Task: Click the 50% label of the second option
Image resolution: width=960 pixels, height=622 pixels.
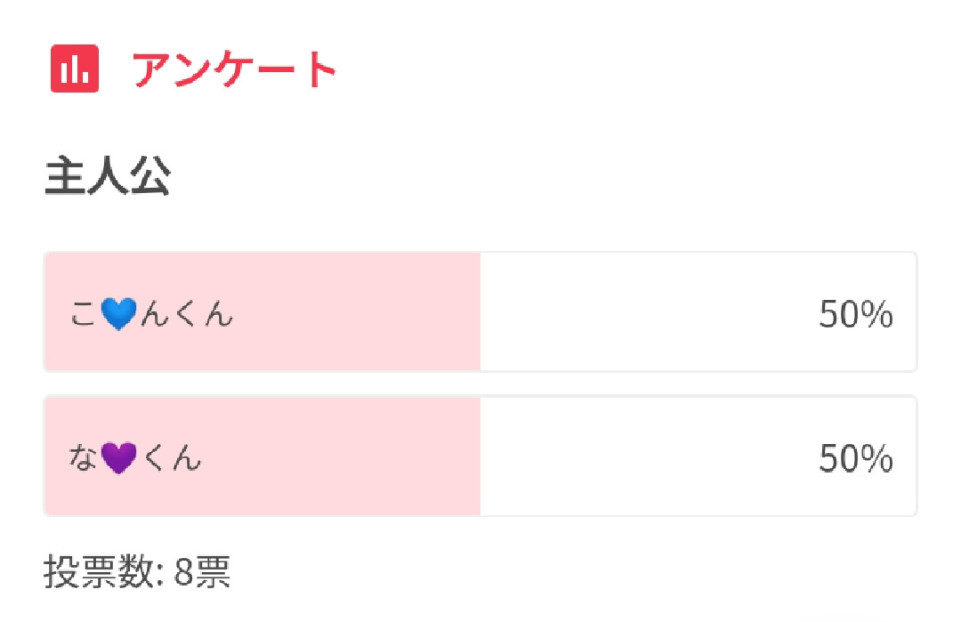Action: [x=856, y=458]
